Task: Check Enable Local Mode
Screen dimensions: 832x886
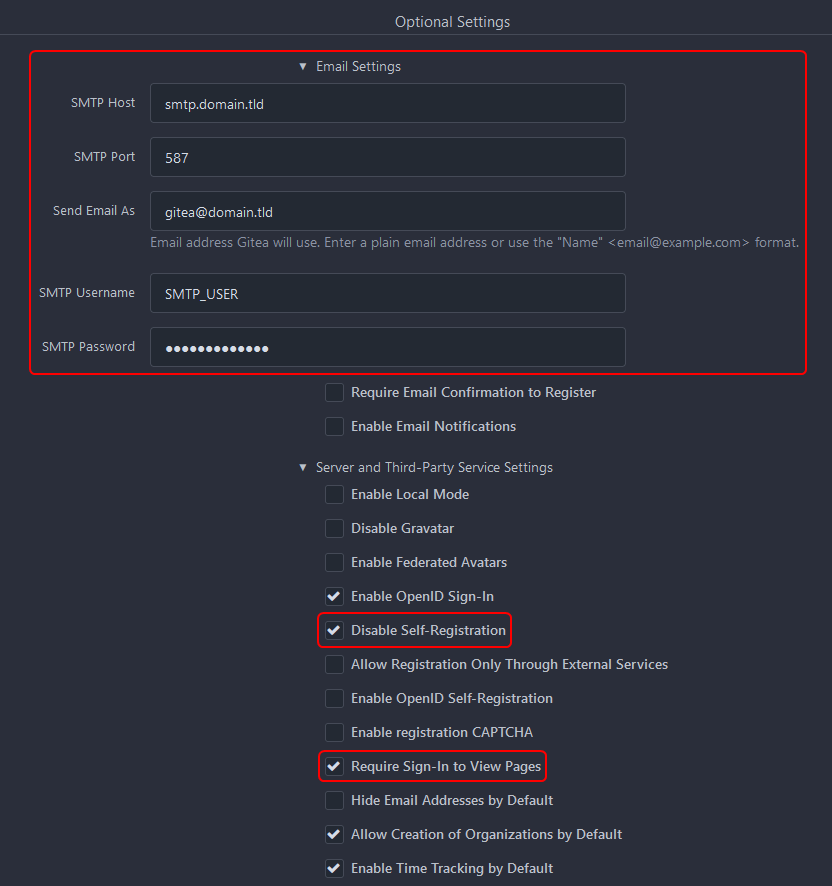Action: coord(334,494)
